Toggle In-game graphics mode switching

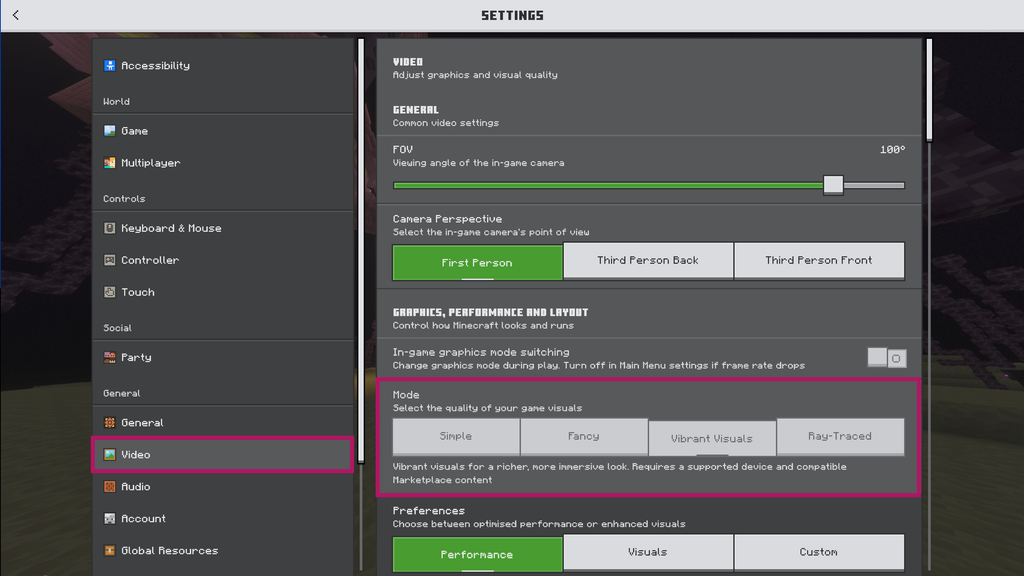[x=887, y=358]
